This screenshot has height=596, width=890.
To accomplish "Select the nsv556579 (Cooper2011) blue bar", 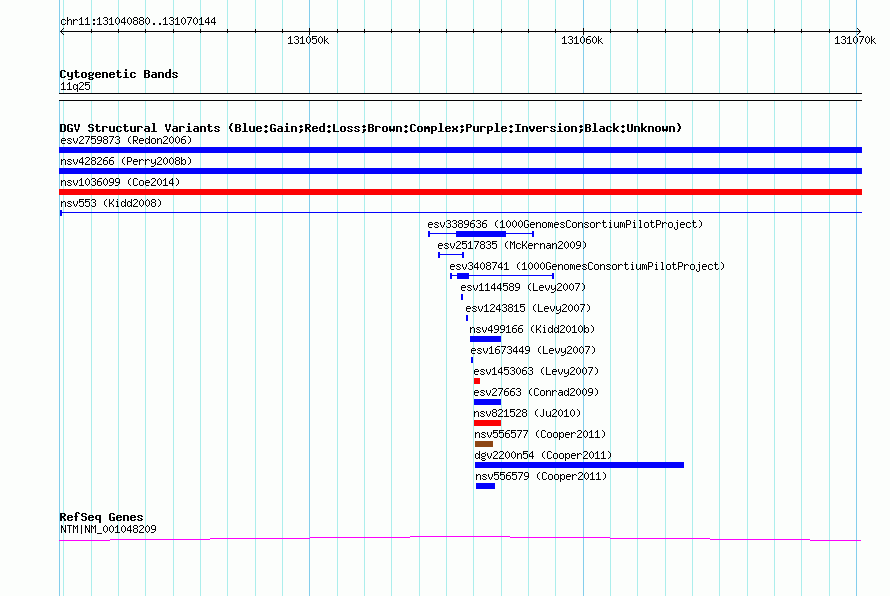I will (485, 486).
